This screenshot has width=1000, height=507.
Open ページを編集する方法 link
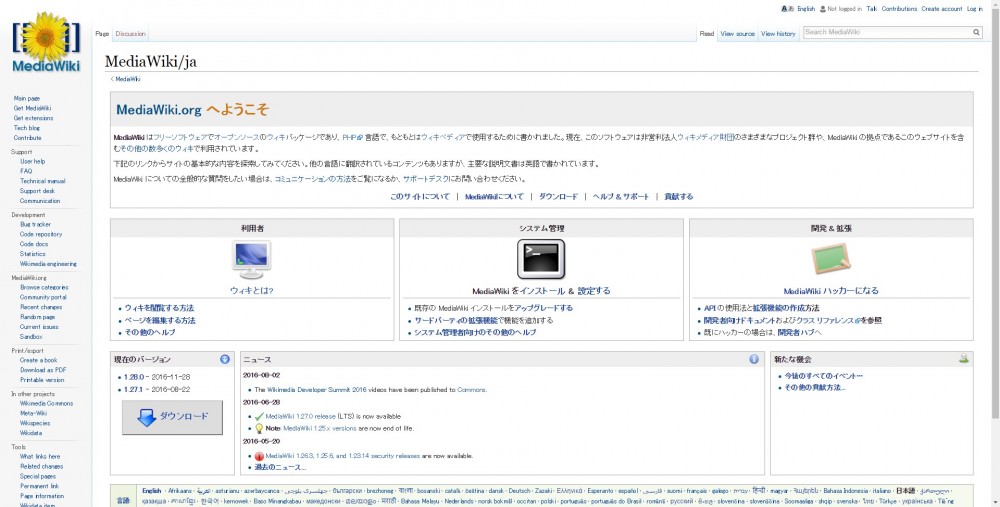[160, 321]
